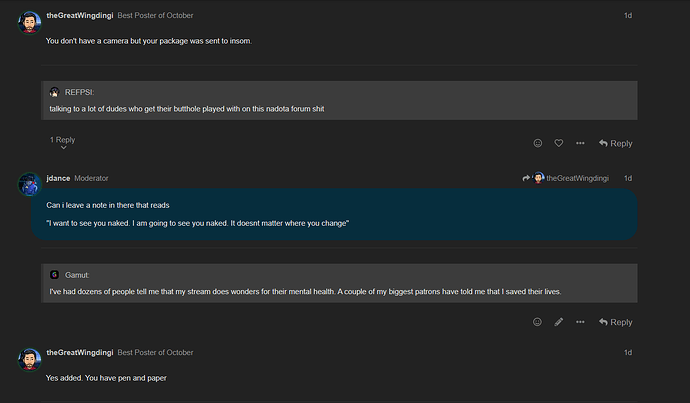Click jdance's avatar thumbnail
The height and width of the screenshot is (403, 690).
[x=29, y=184]
